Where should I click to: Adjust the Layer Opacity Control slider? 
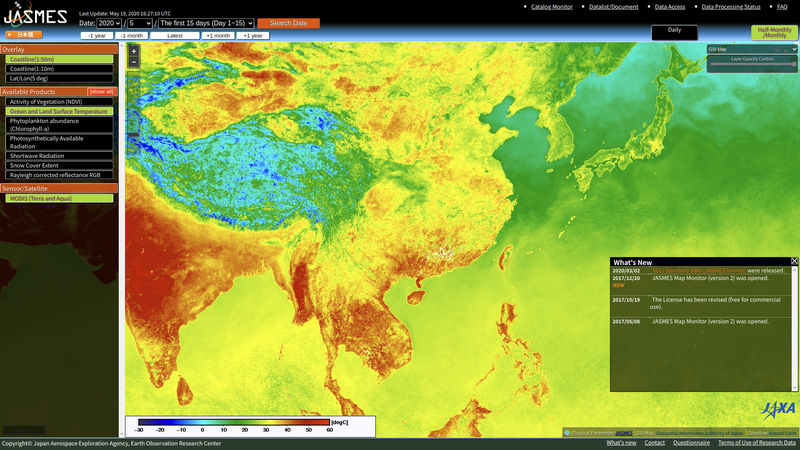(x=794, y=64)
